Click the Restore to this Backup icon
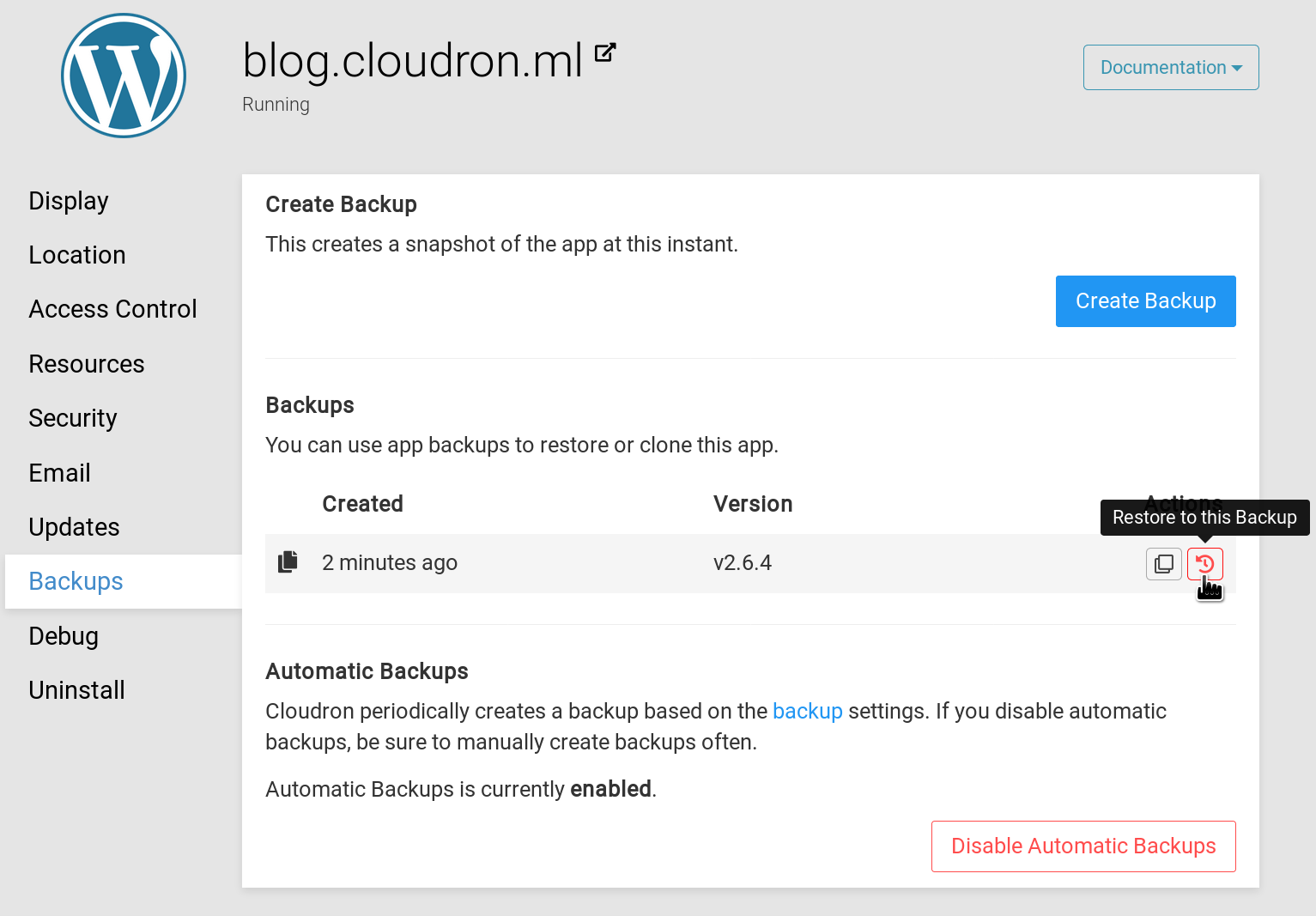 coord(1204,564)
